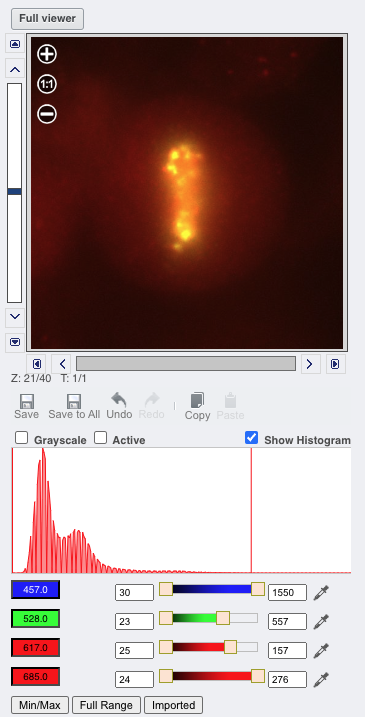Edit 617.0 channel maximum value 157

point(287,650)
